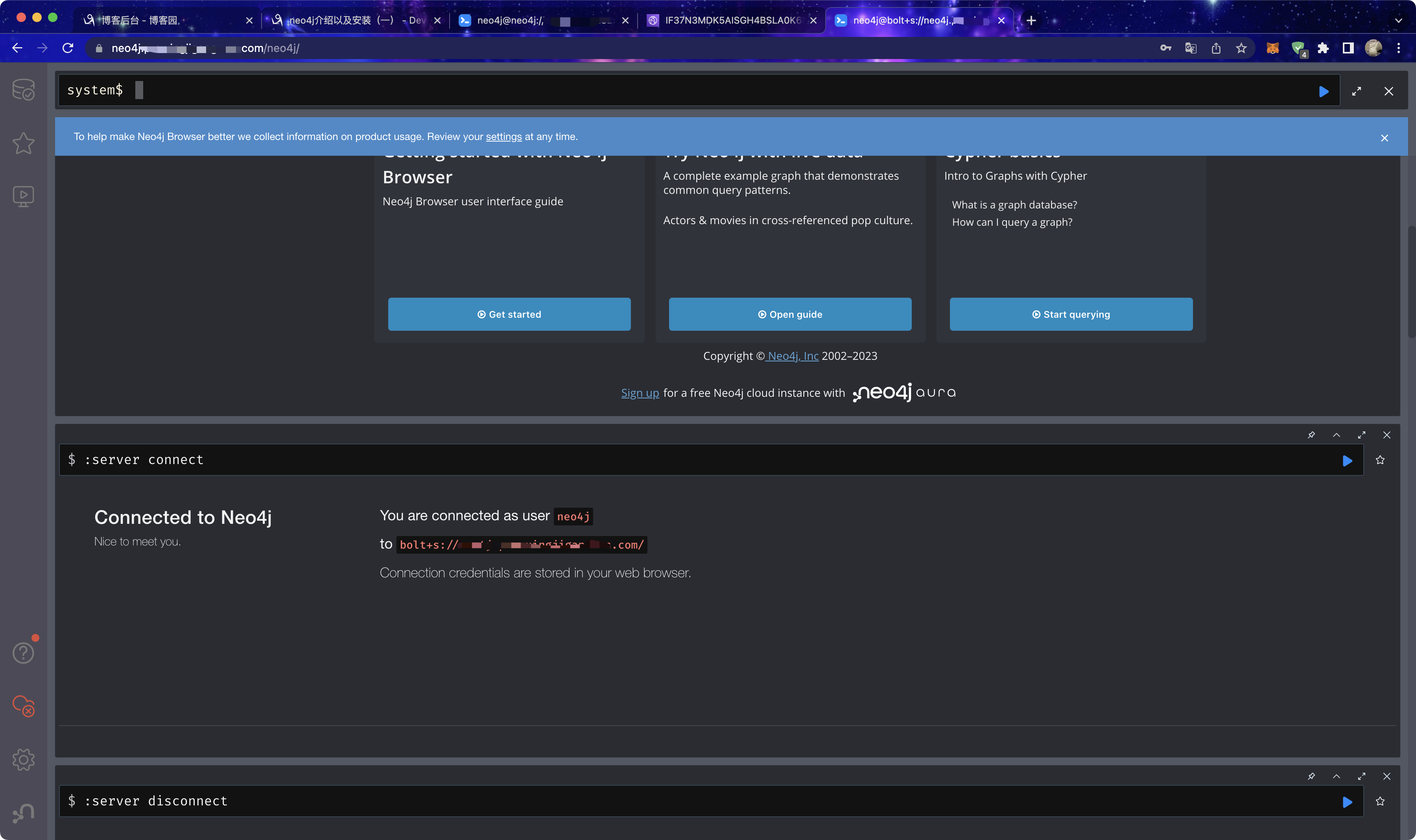Expand the main editor to fullscreen

[1356, 91]
